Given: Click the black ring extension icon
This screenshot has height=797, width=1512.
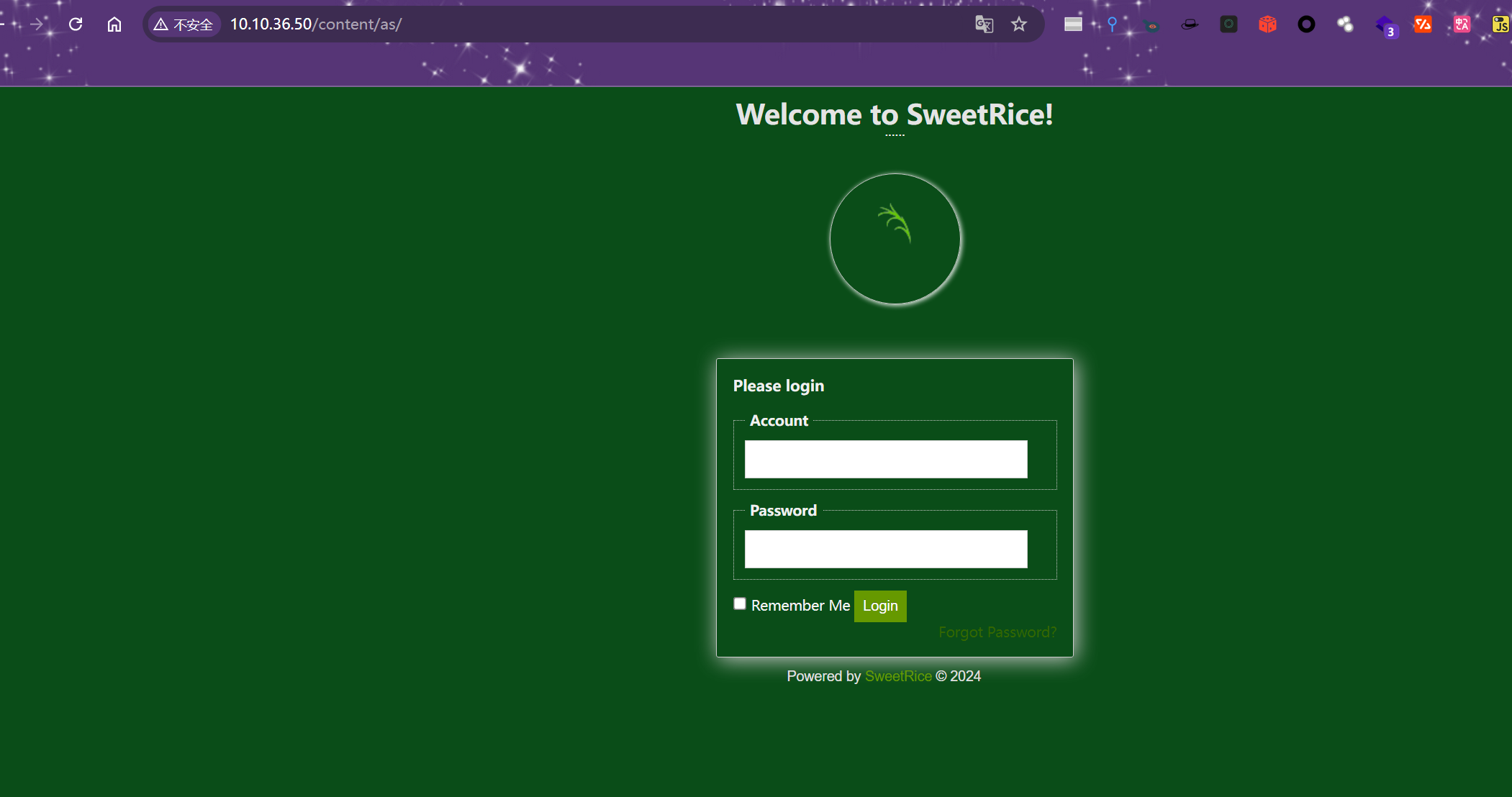Looking at the screenshot, I should click(1306, 24).
